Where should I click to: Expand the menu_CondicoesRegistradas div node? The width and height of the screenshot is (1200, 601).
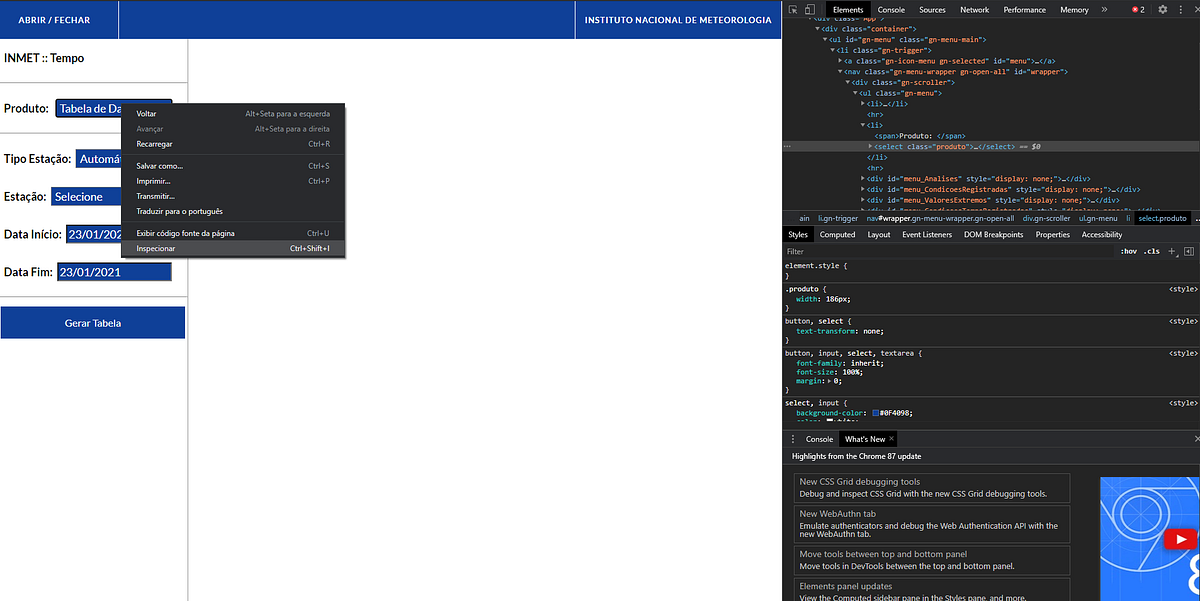[x=863, y=189]
